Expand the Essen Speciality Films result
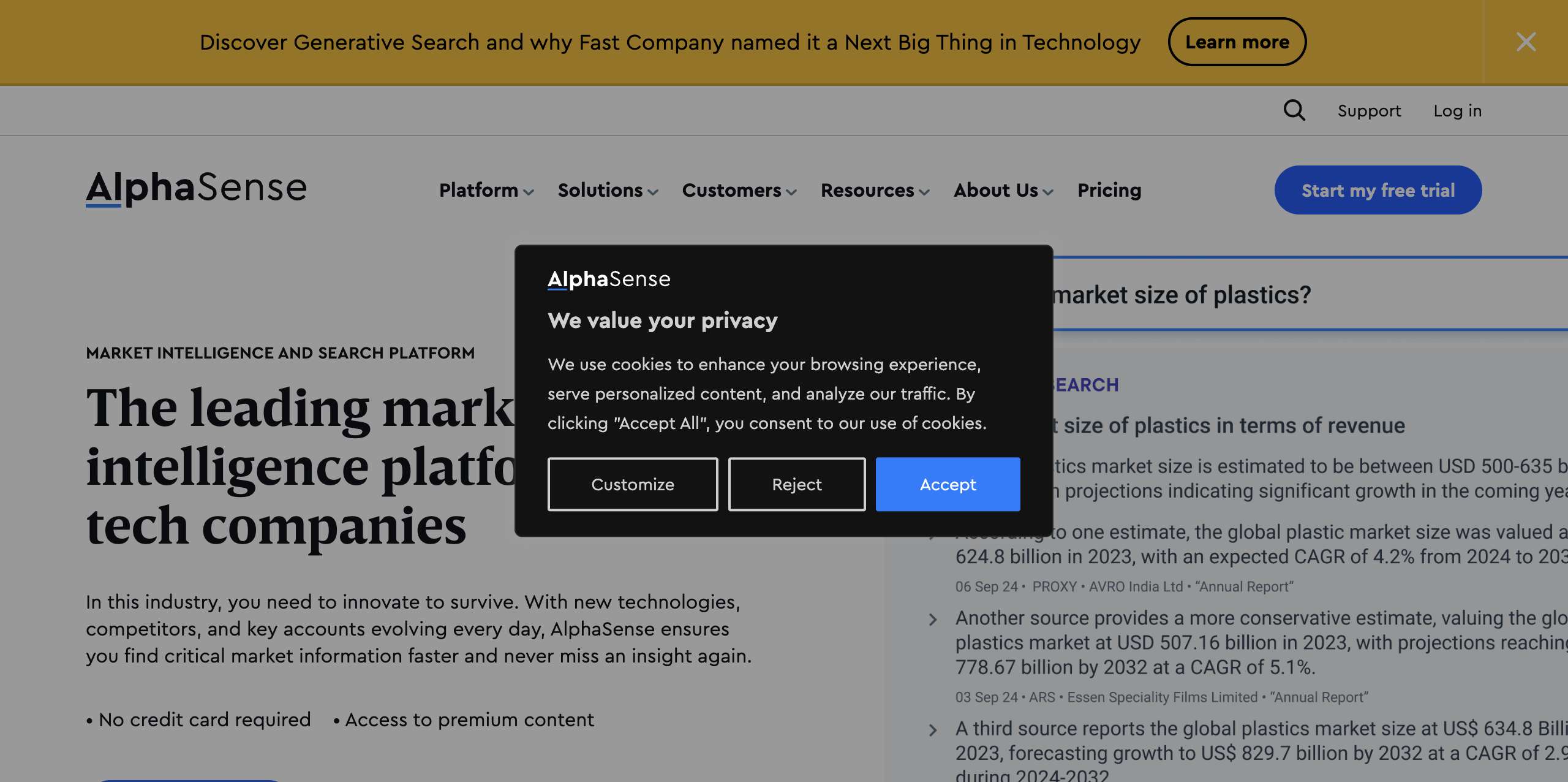This screenshot has height=782, width=1568. 932,620
